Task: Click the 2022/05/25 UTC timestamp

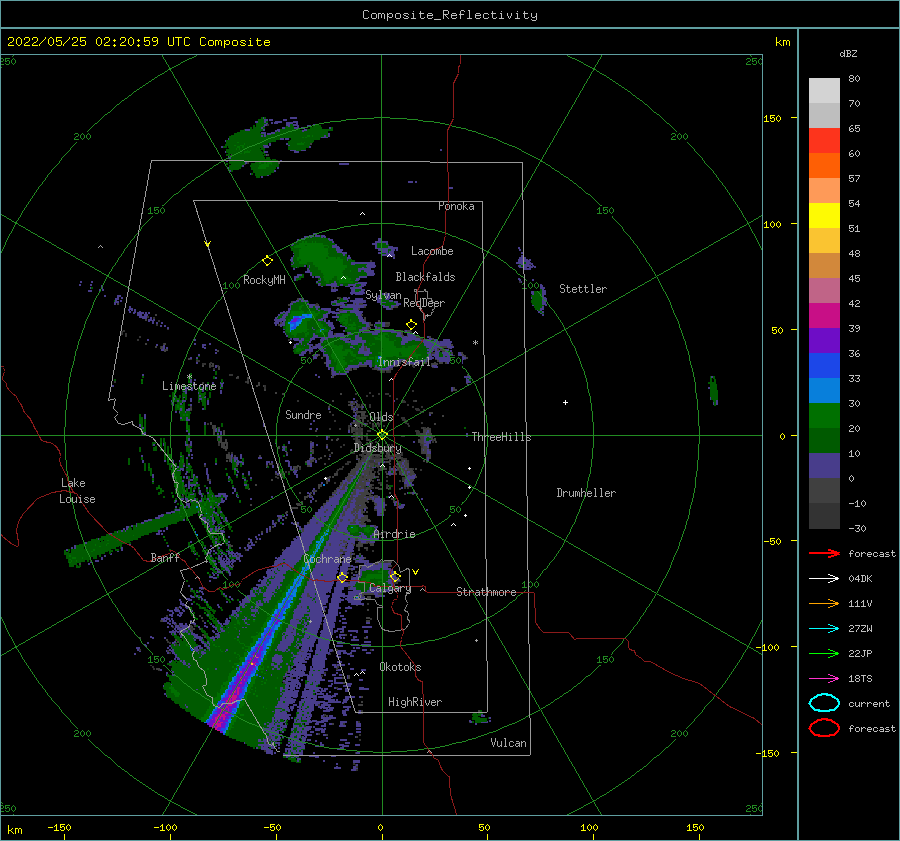Action: click(138, 42)
